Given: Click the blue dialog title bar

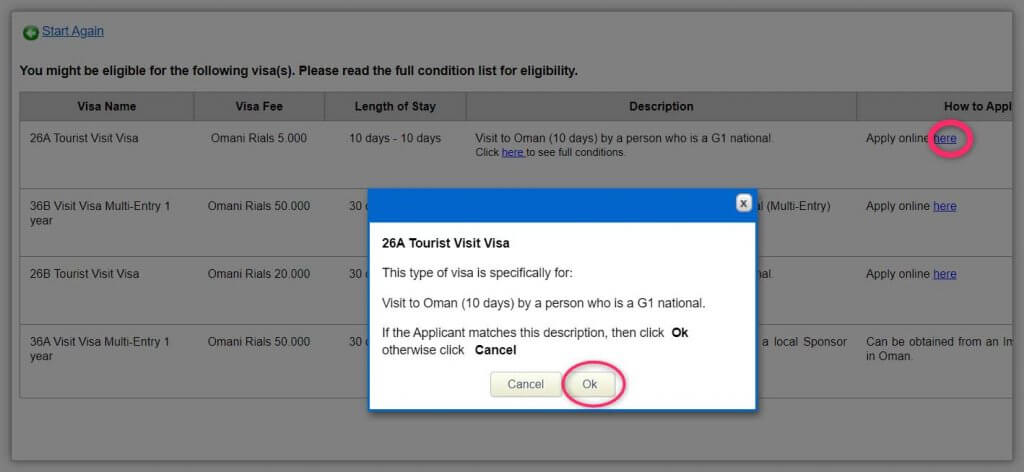Looking at the screenshot, I should [550, 204].
